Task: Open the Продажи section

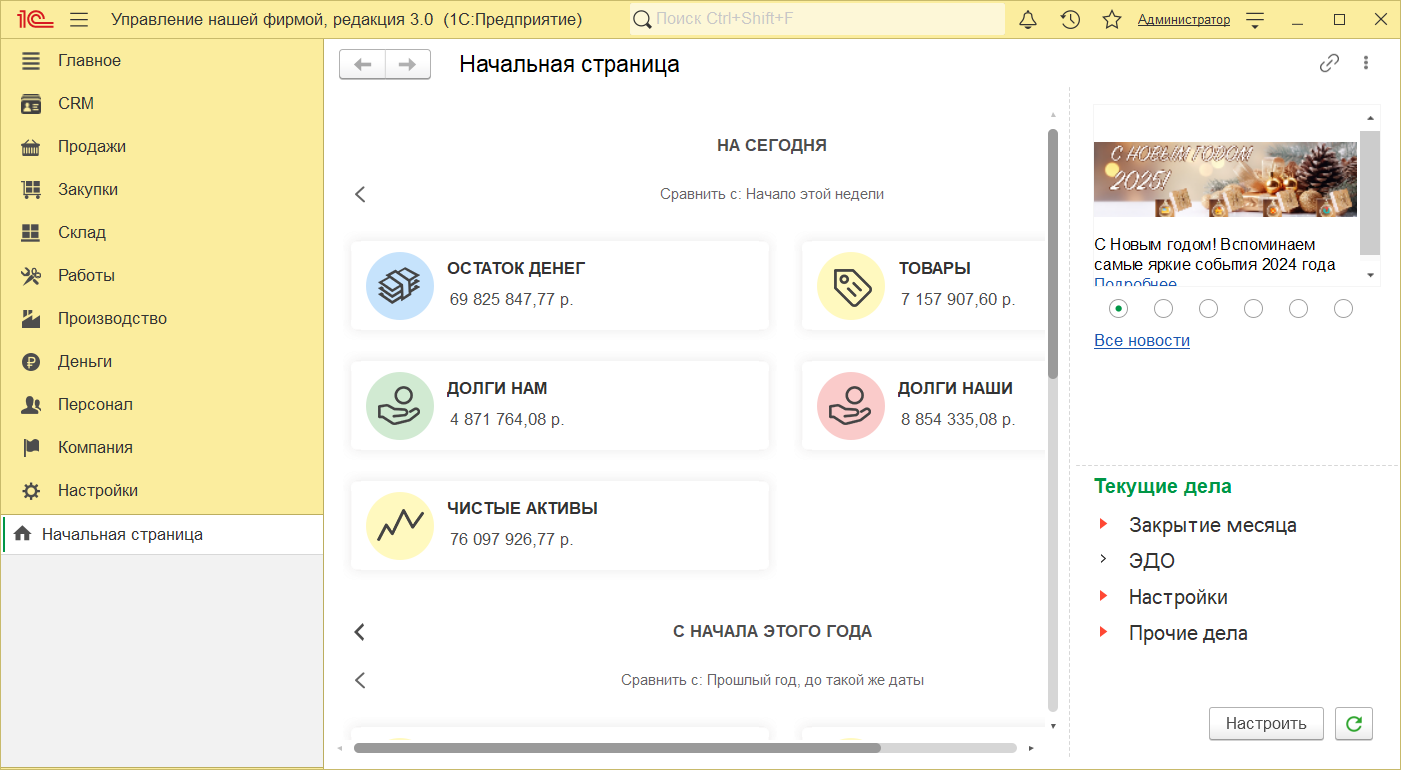Action: tap(162, 146)
